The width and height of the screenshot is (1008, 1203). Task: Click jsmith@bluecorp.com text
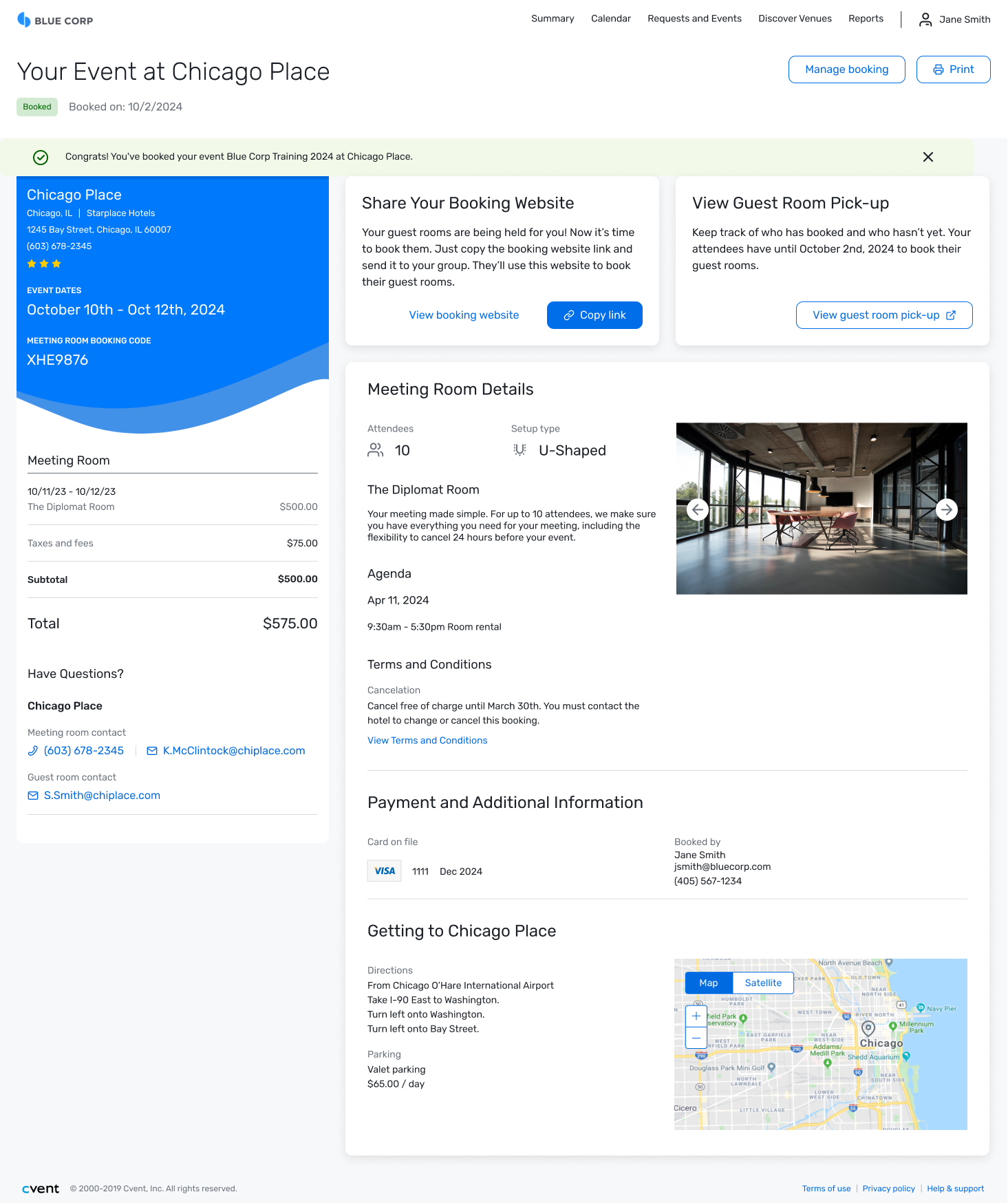click(722, 867)
